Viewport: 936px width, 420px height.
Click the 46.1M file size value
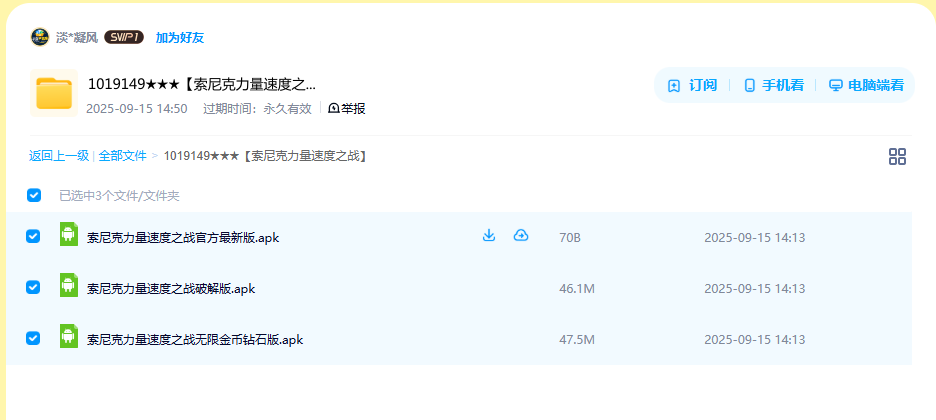tap(577, 289)
